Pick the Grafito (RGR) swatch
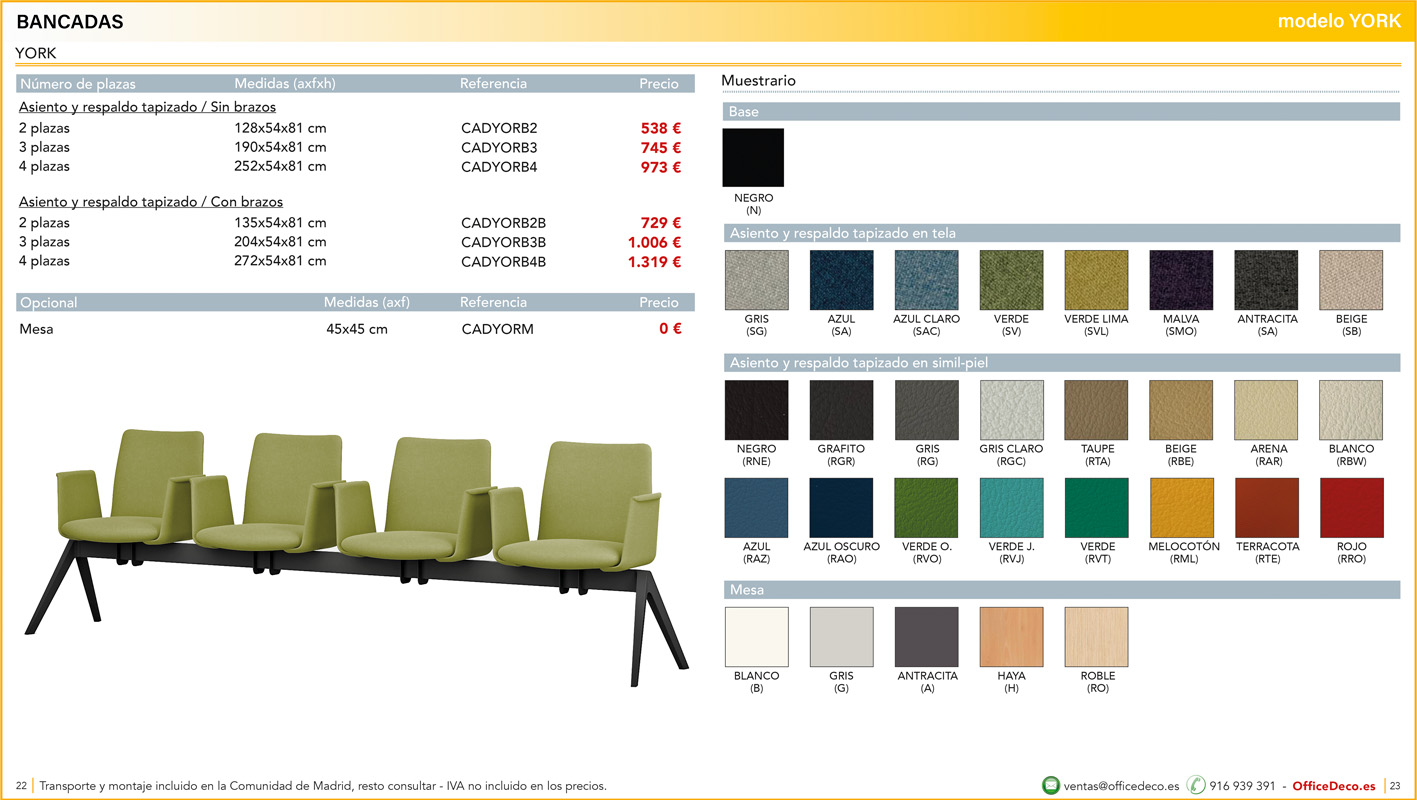 coord(841,410)
